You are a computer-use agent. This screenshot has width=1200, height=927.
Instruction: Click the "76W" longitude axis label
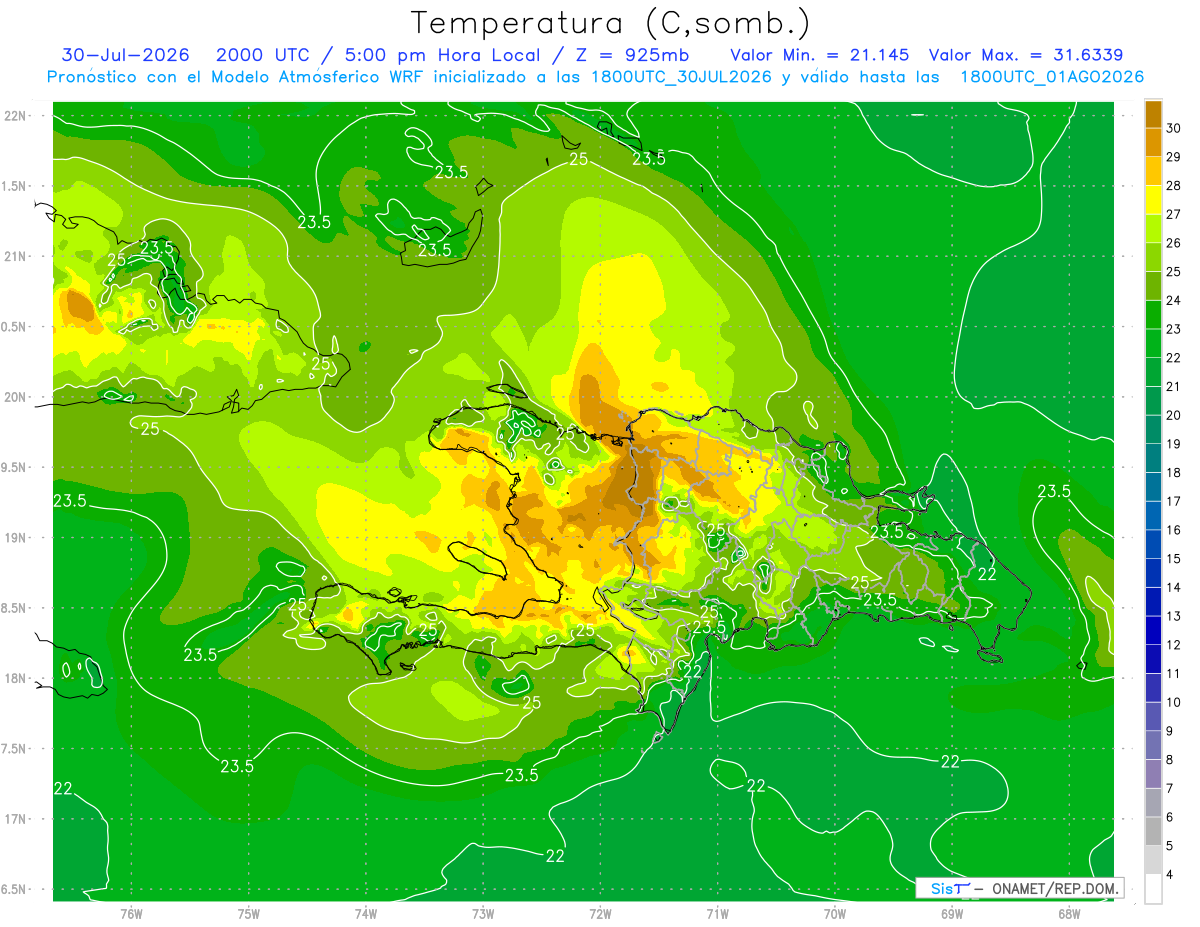point(131,913)
